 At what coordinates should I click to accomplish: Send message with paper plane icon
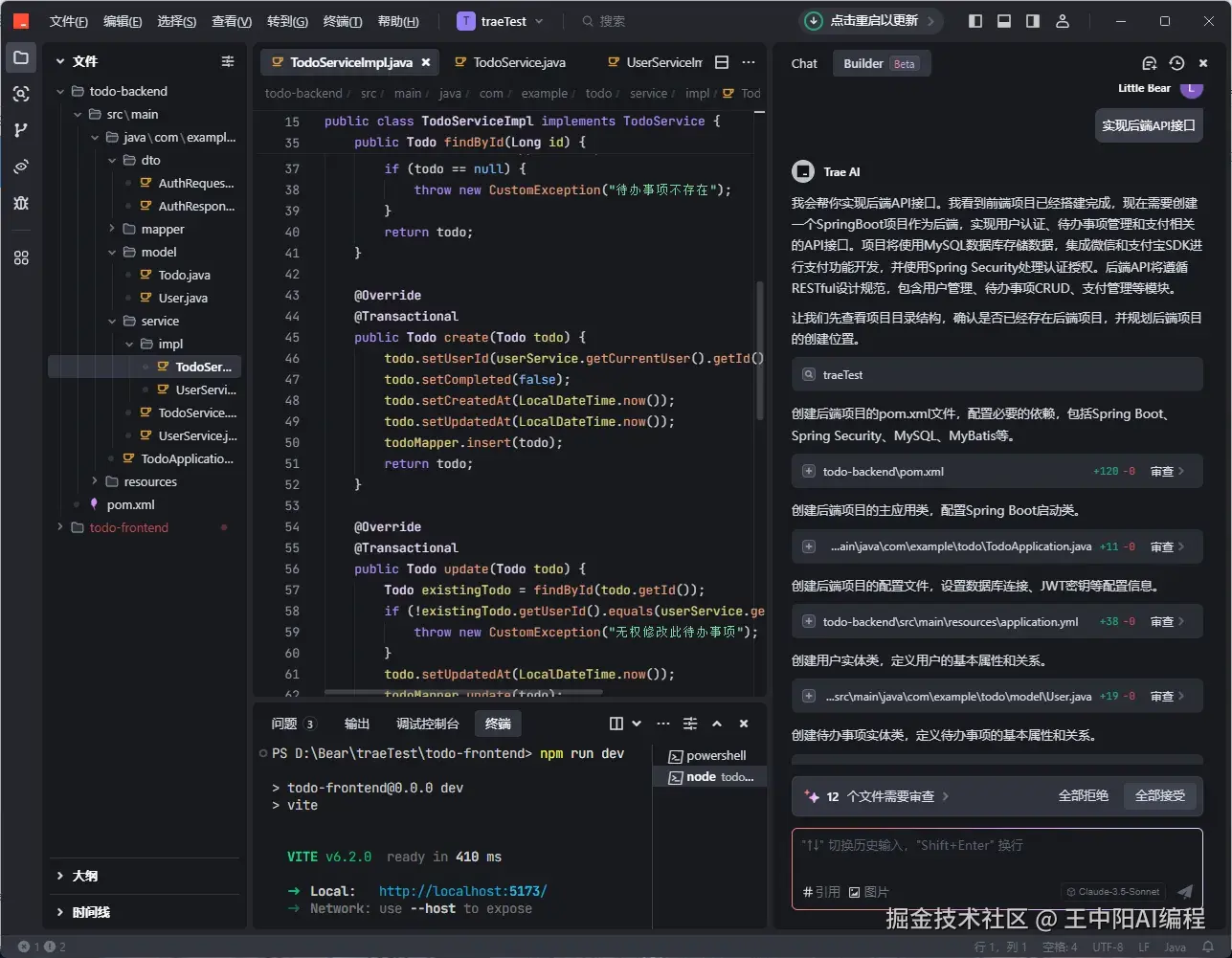pyautogui.click(x=1185, y=892)
